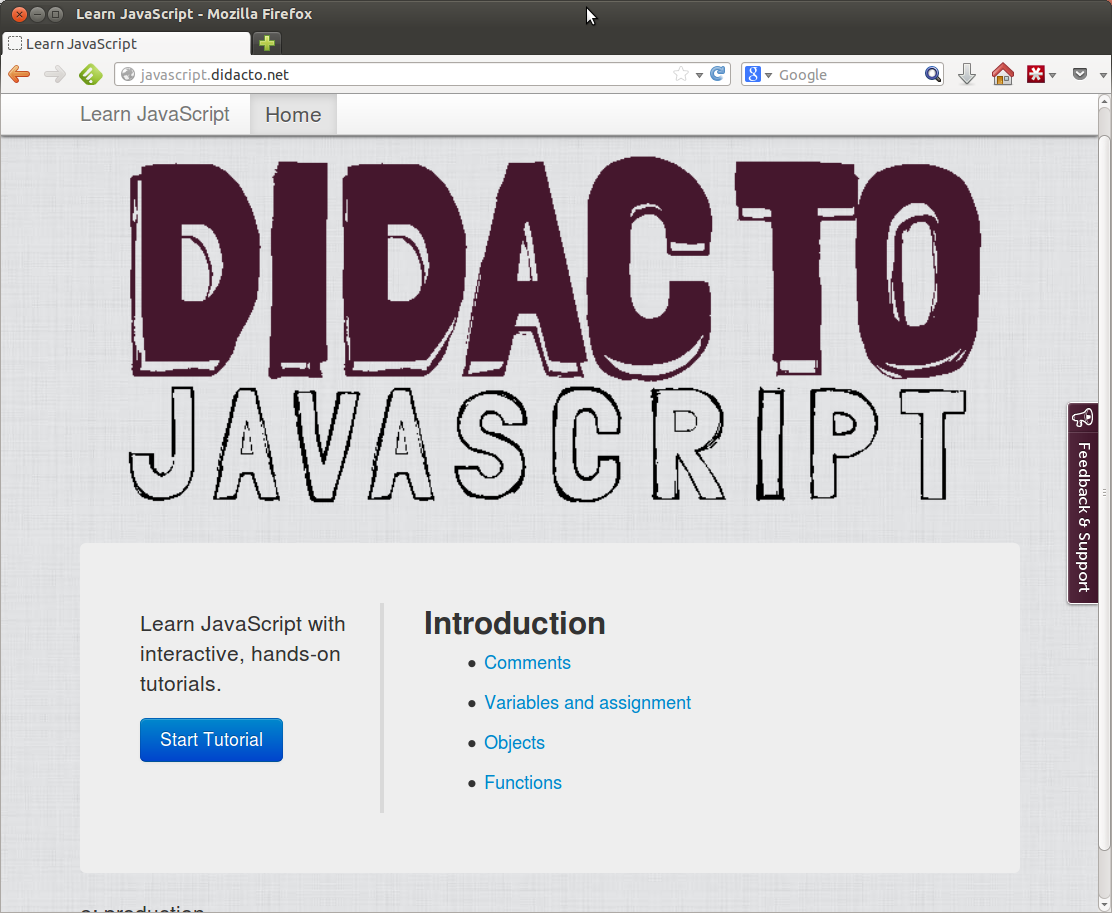
Task: Open the downloads arrow icon
Action: pyautogui.click(x=967, y=74)
